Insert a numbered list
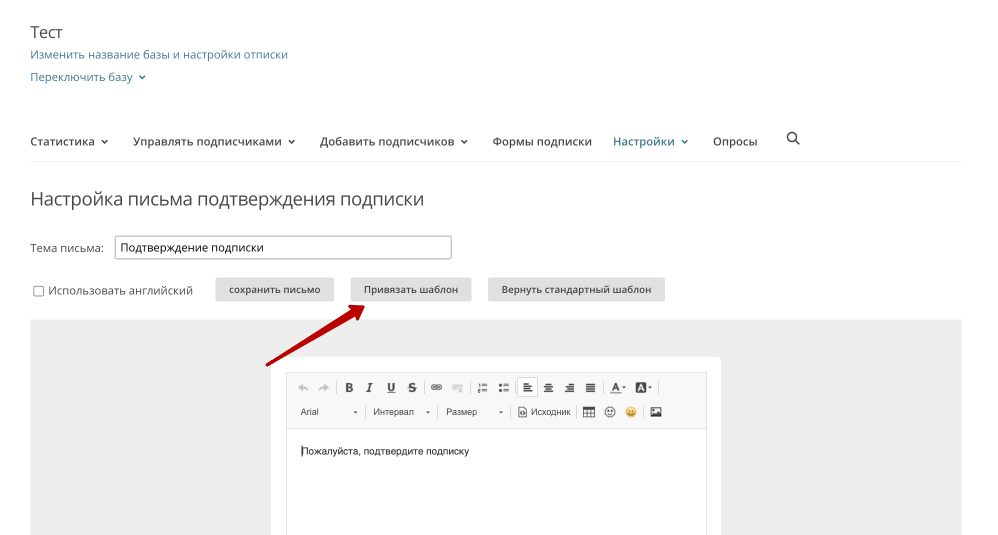This screenshot has width=998, height=535. point(482,388)
